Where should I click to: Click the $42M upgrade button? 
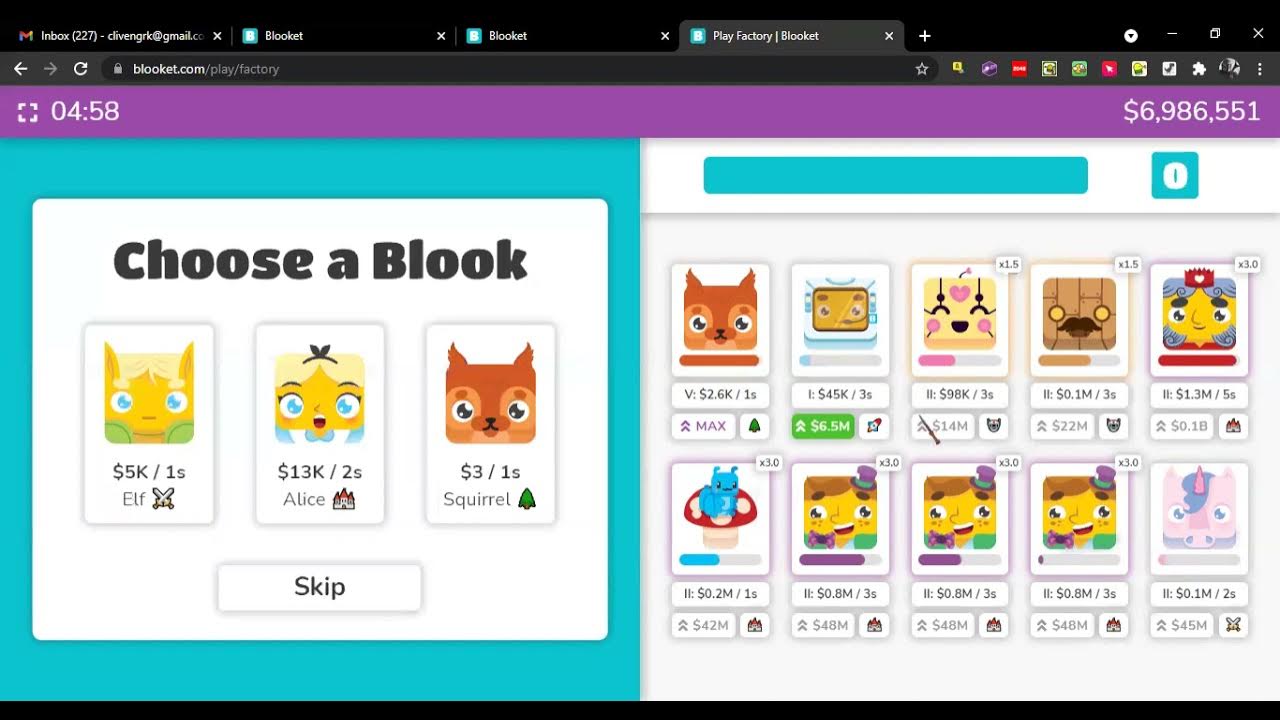point(703,626)
